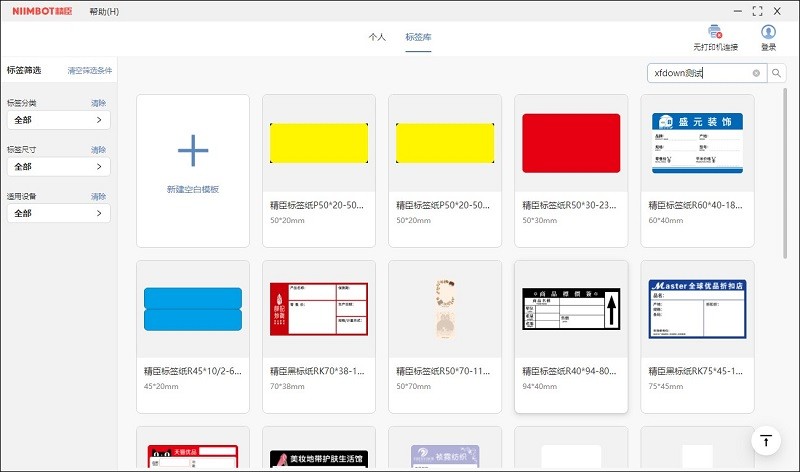Viewport: 800px width, 472px height.
Task: Open the R50*70 decorative label template
Action: click(445, 337)
